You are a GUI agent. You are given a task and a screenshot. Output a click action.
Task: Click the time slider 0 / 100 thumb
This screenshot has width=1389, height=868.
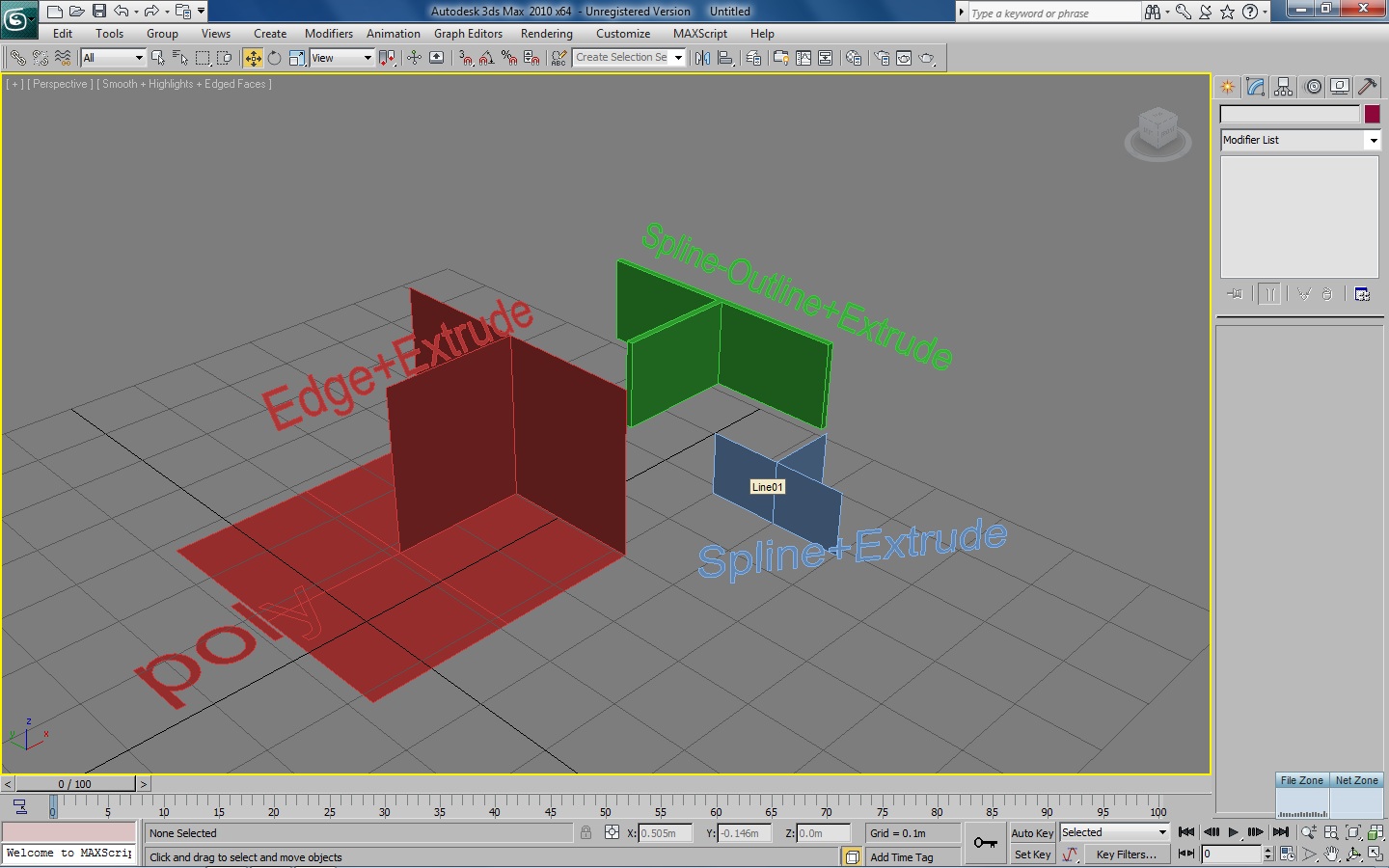click(75, 784)
